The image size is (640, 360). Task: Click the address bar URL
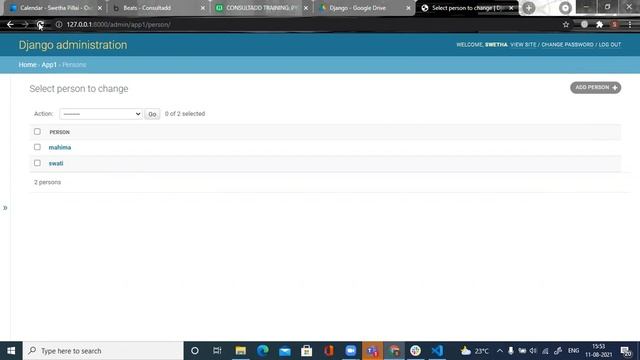(x=118, y=24)
